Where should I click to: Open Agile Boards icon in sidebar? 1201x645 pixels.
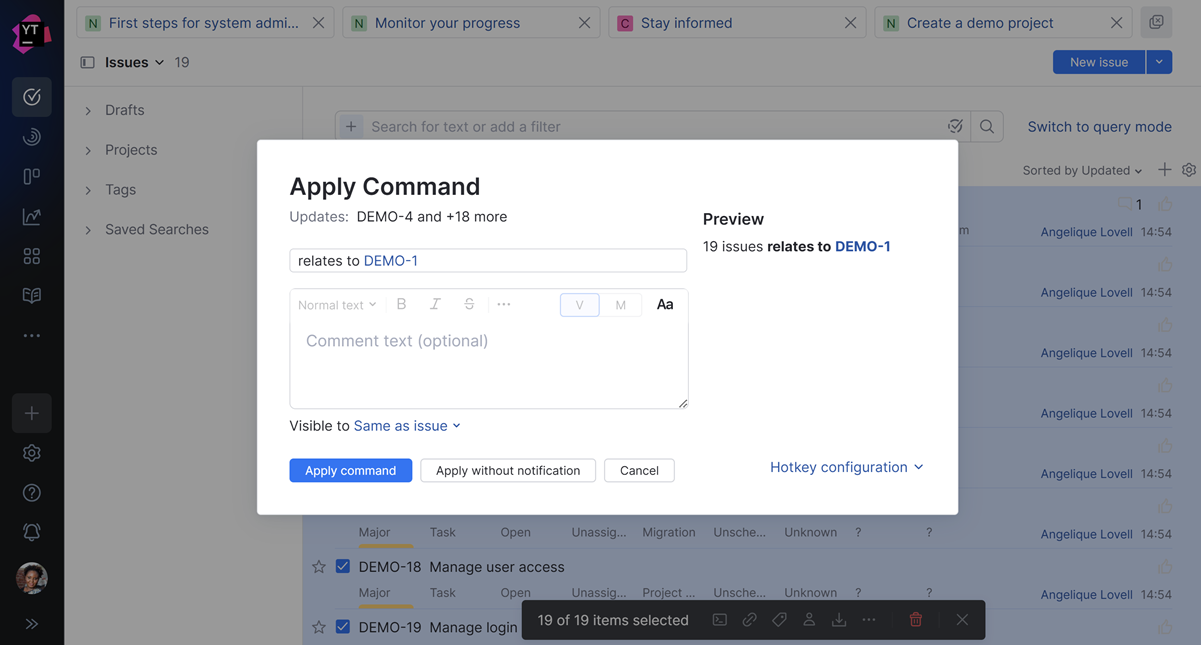[x=32, y=177]
